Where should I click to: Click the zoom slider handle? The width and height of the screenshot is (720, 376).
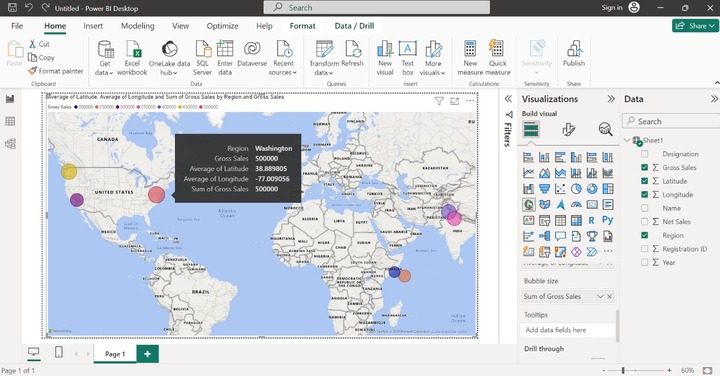(623, 370)
